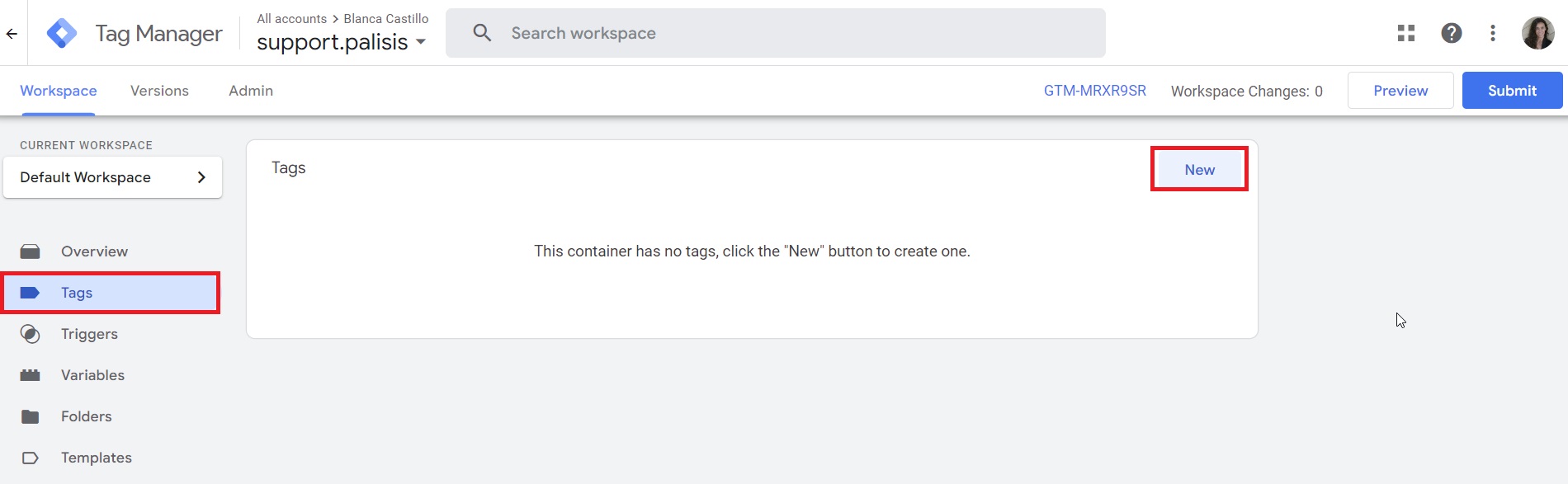The image size is (1568, 484).
Task: Click the GTM-MRXR9SR container ID link
Action: [1095, 91]
